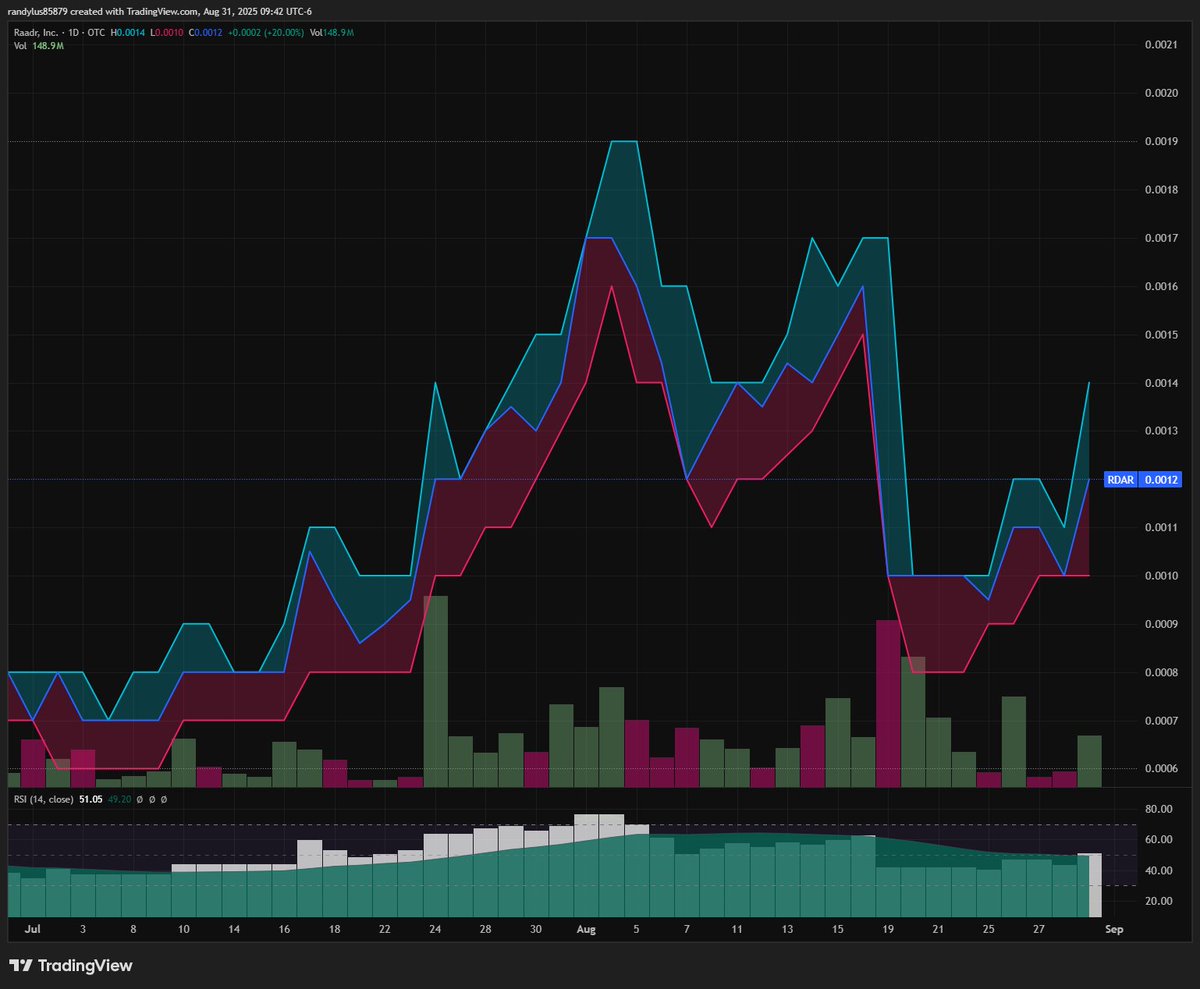
Task: Click the 28 date label on time axis
Action: point(485,930)
